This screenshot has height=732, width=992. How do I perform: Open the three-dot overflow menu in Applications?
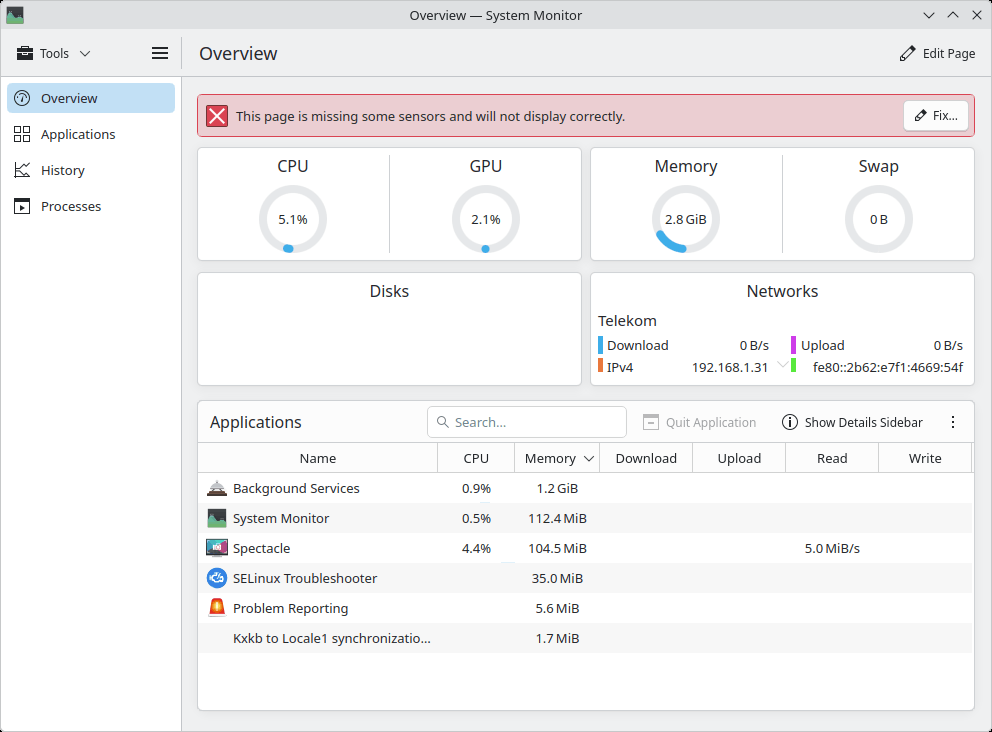[952, 422]
